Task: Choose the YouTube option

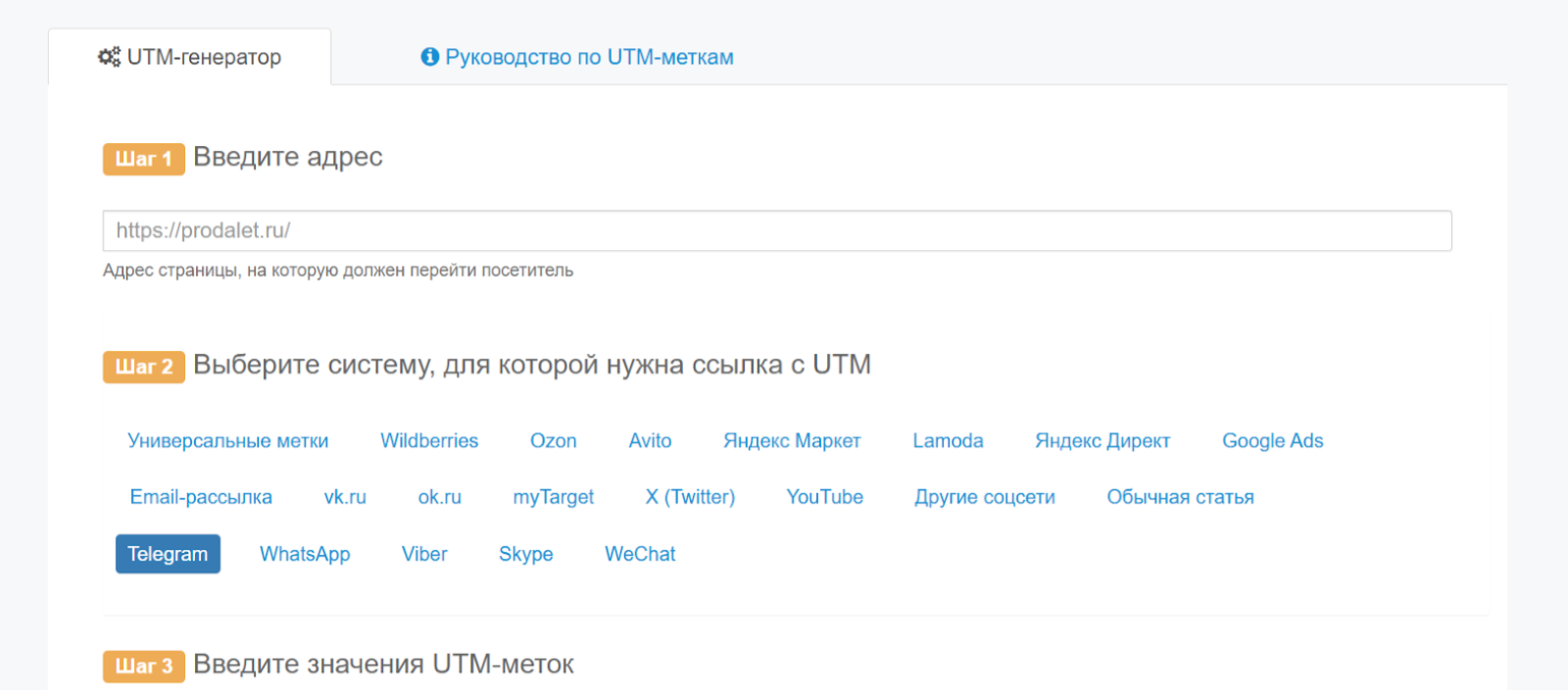Action: pos(825,497)
